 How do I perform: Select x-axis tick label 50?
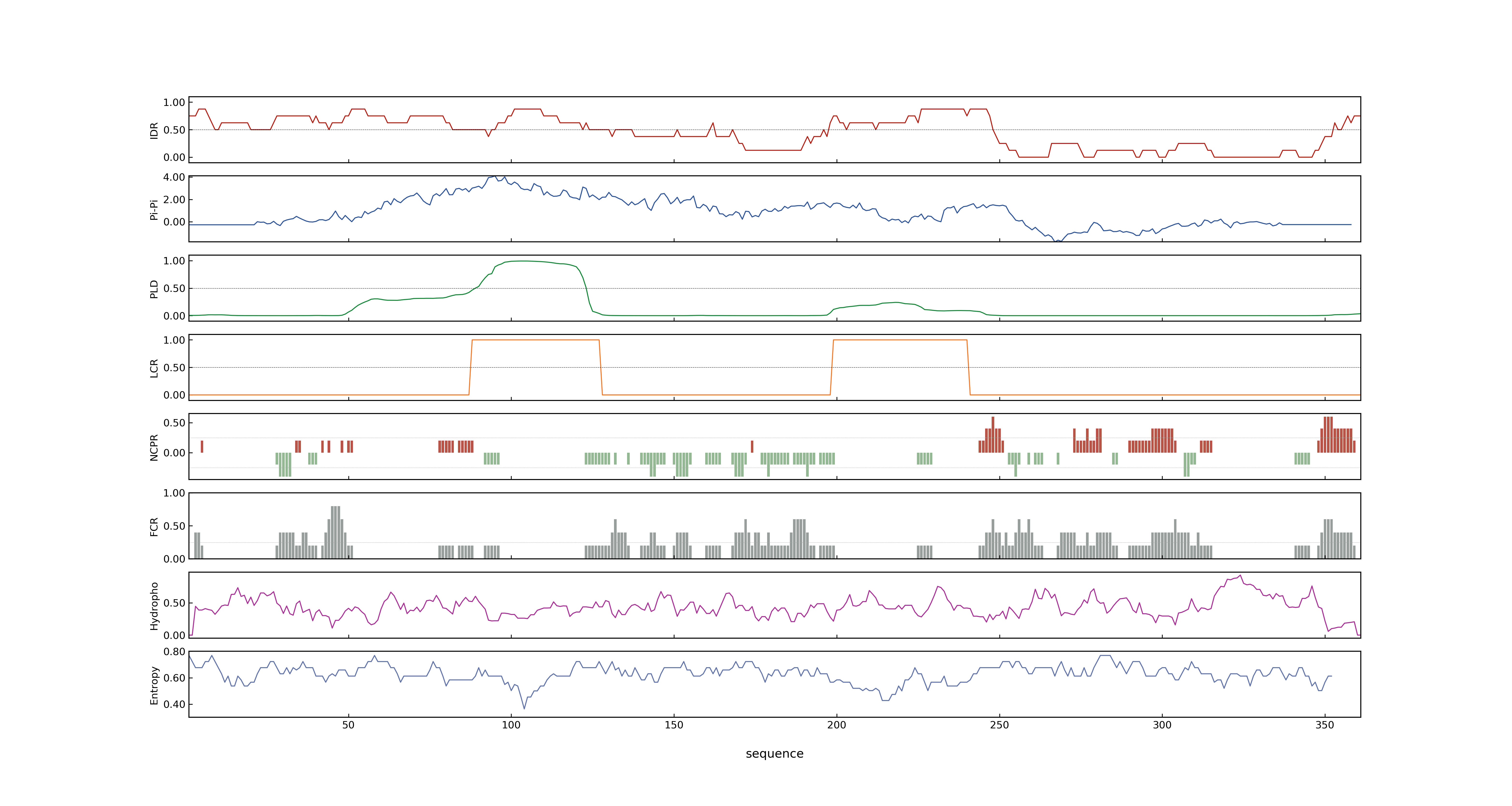tap(348, 725)
